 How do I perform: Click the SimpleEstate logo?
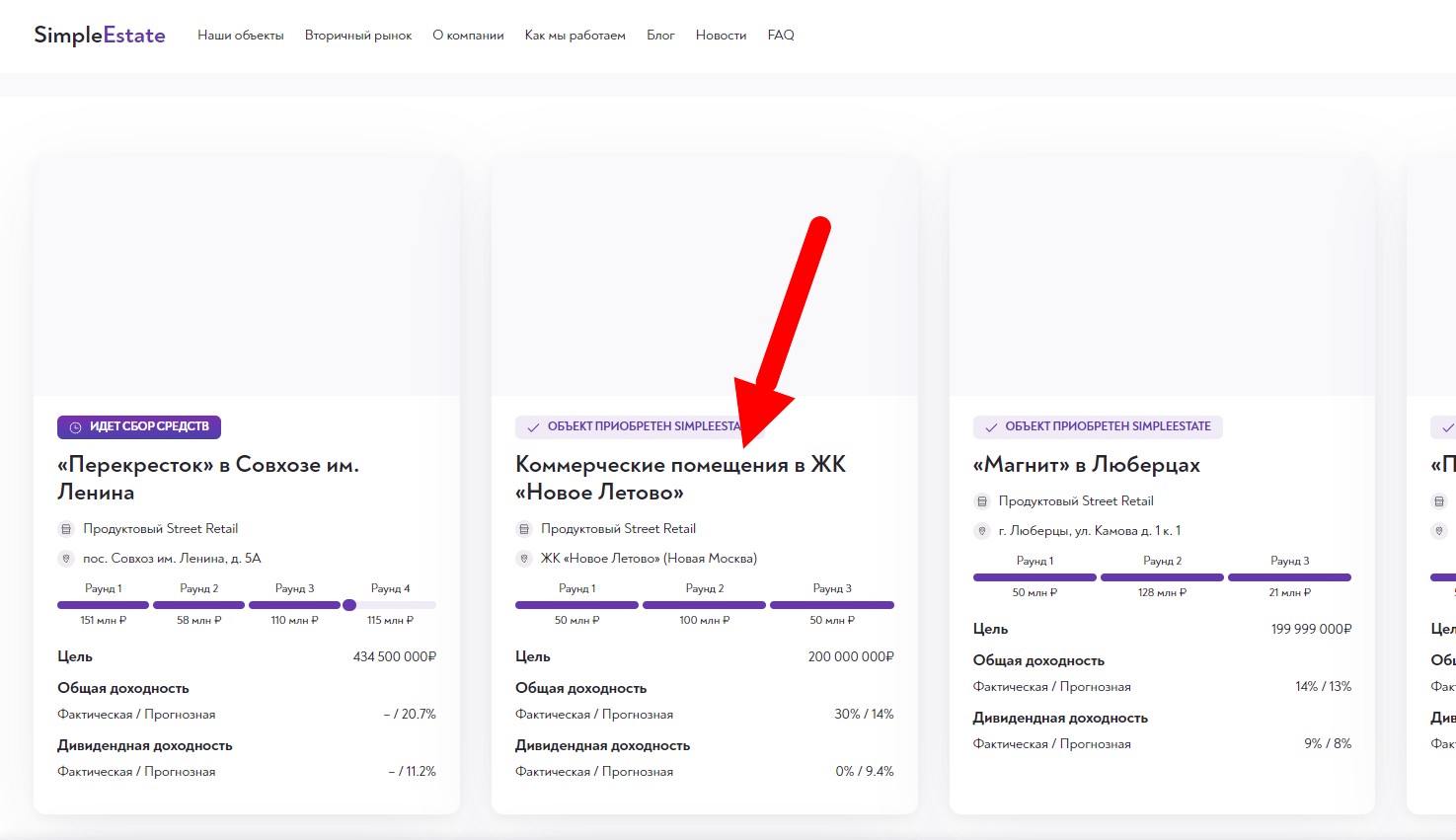coord(100,36)
